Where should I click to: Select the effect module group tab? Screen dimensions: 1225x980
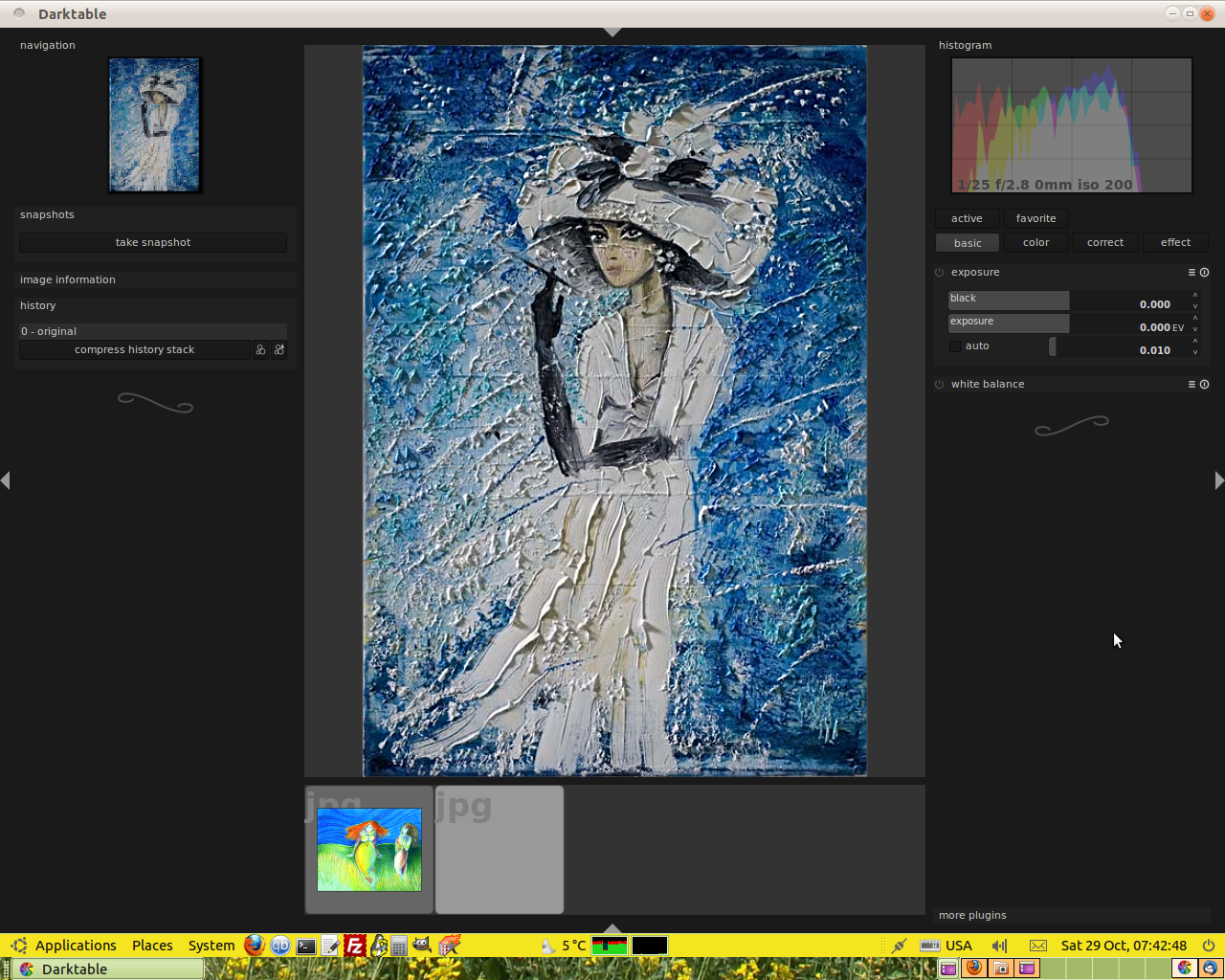click(1175, 243)
